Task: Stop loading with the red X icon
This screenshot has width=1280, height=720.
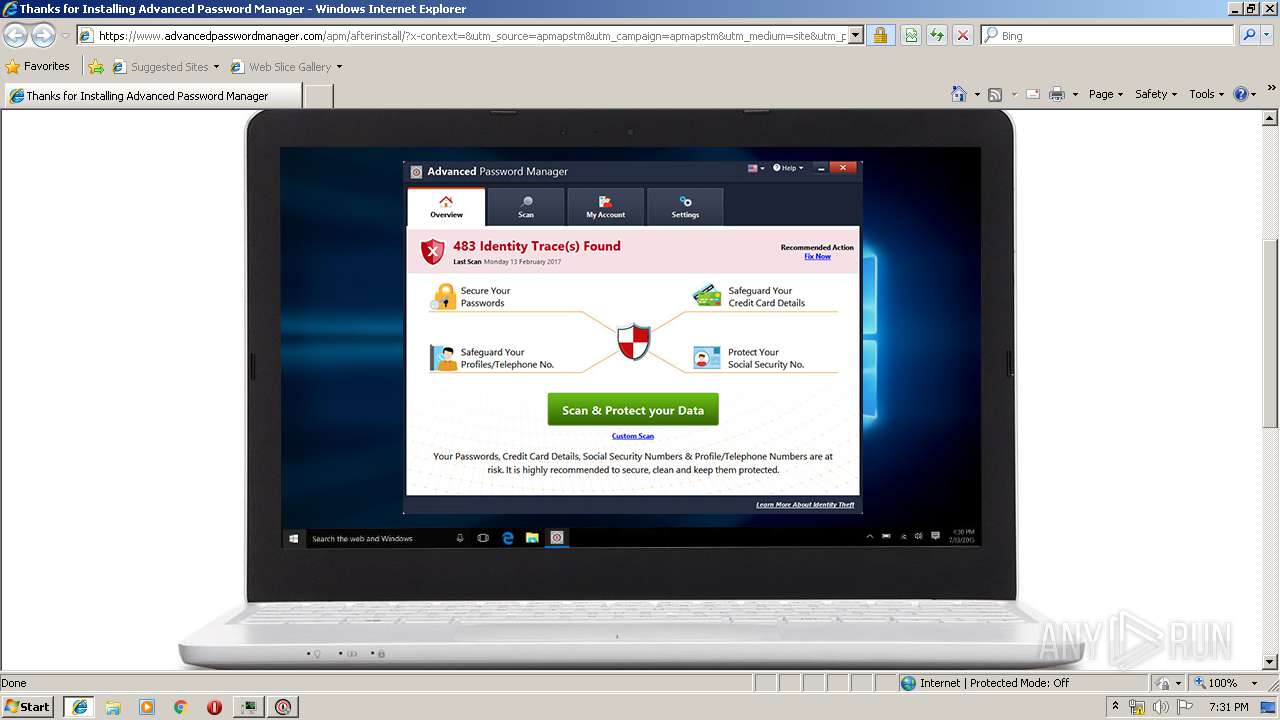Action: (962, 36)
